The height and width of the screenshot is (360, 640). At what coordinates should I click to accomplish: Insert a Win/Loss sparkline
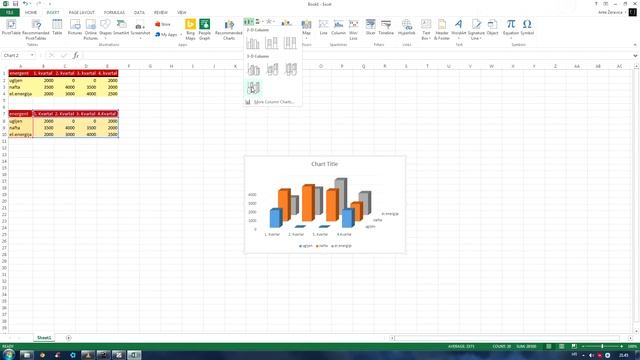353,29
